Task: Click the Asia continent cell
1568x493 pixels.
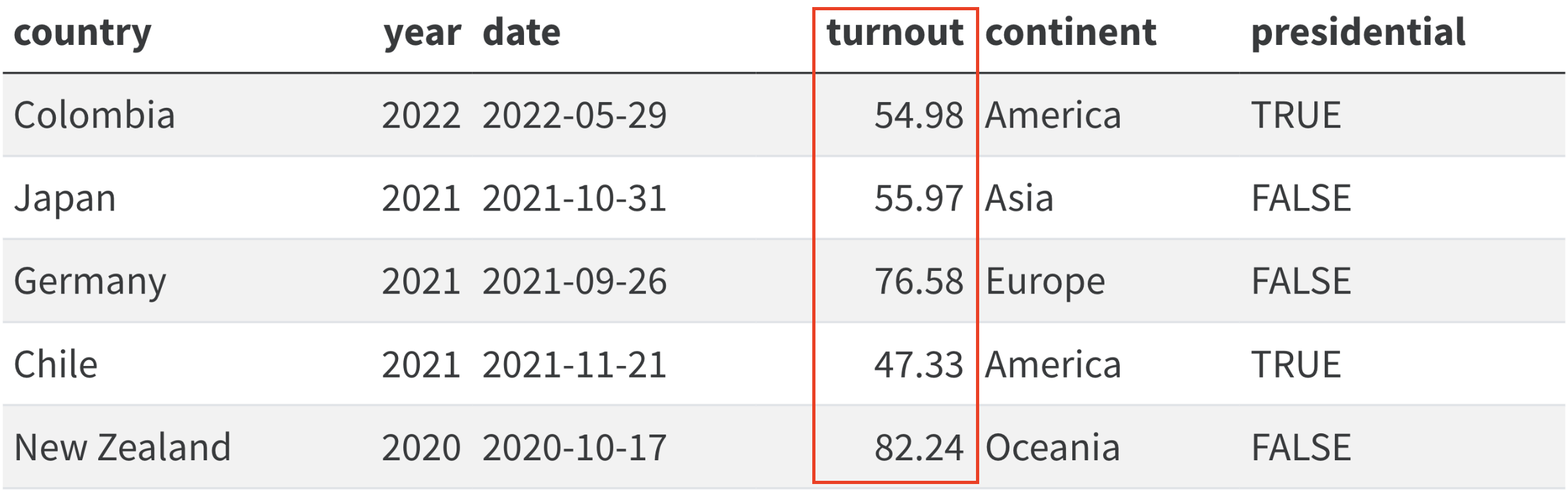Action: (1020, 198)
